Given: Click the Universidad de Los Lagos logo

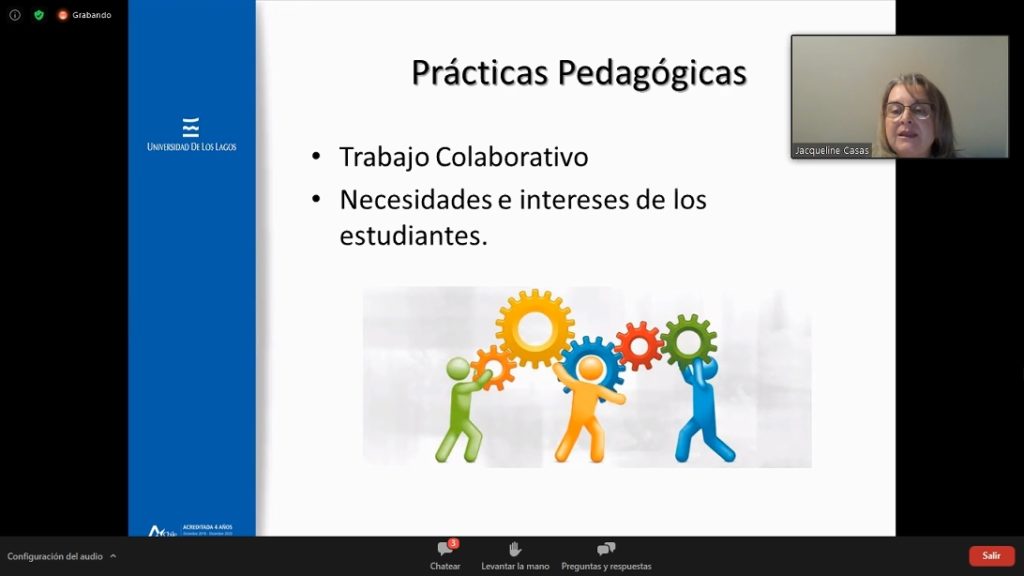Looking at the screenshot, I should click(191, 135).
